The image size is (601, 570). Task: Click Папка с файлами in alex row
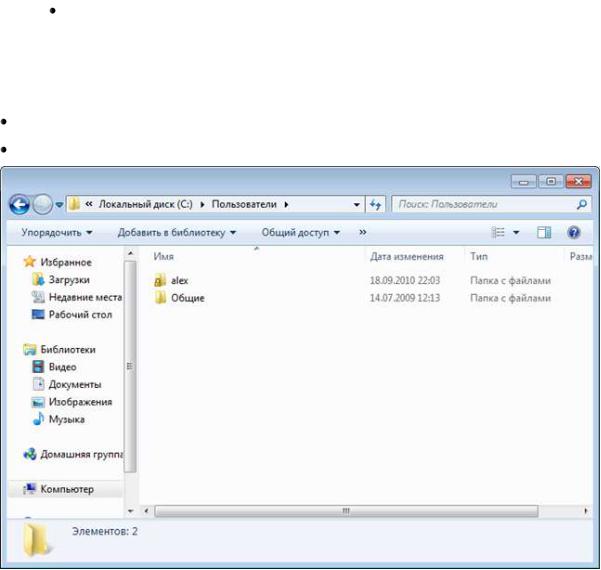tap(510, 281)
